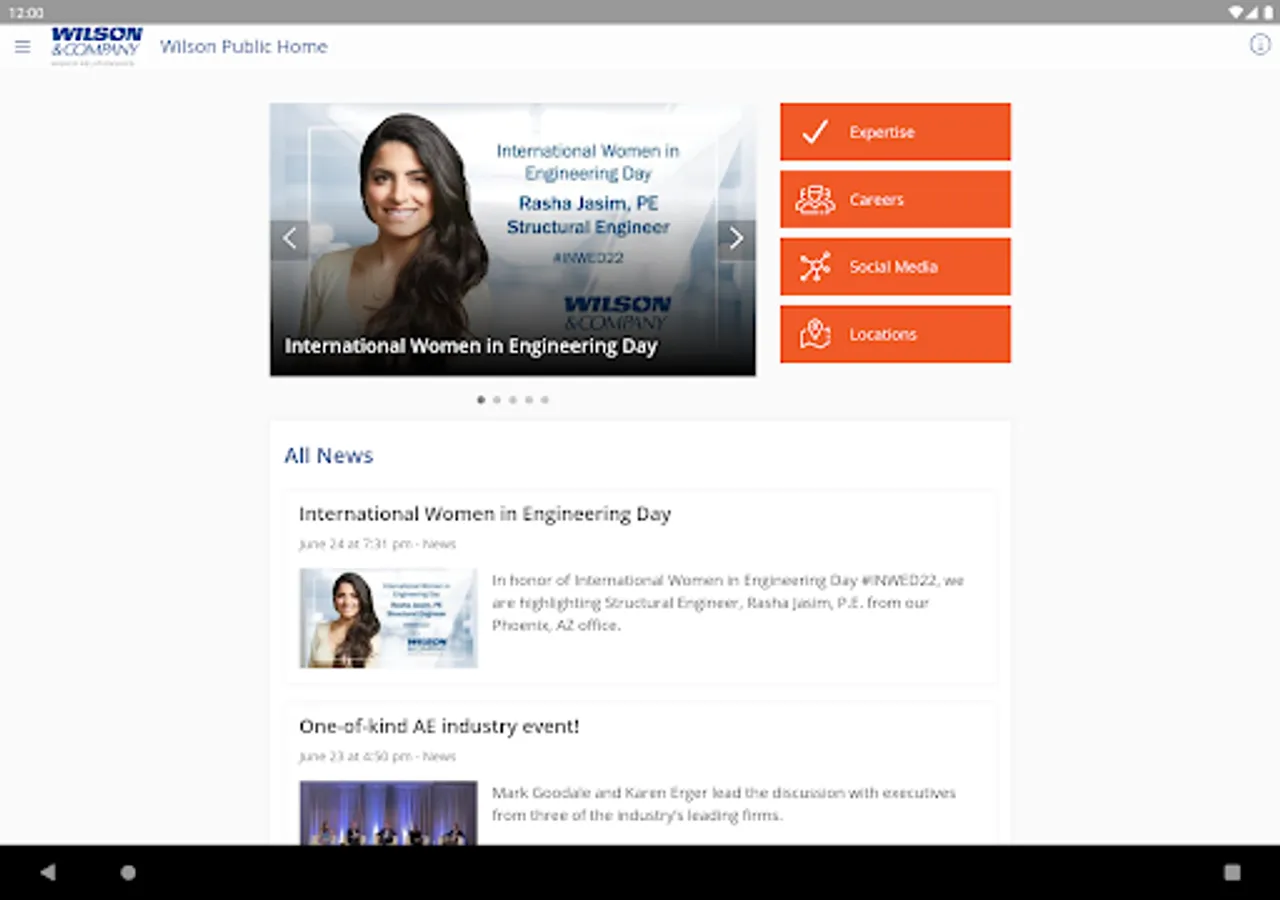This screenshot has width=1280, height=900.
Task: Tap the Android home navigation button
Action: click(x=128, y=872)
